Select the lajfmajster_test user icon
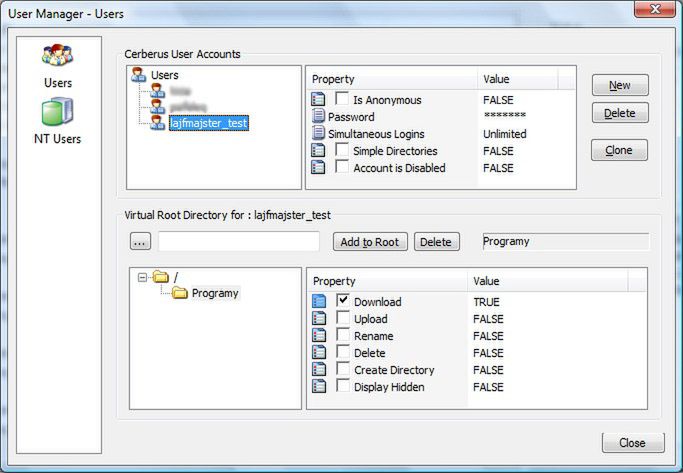 157,122
